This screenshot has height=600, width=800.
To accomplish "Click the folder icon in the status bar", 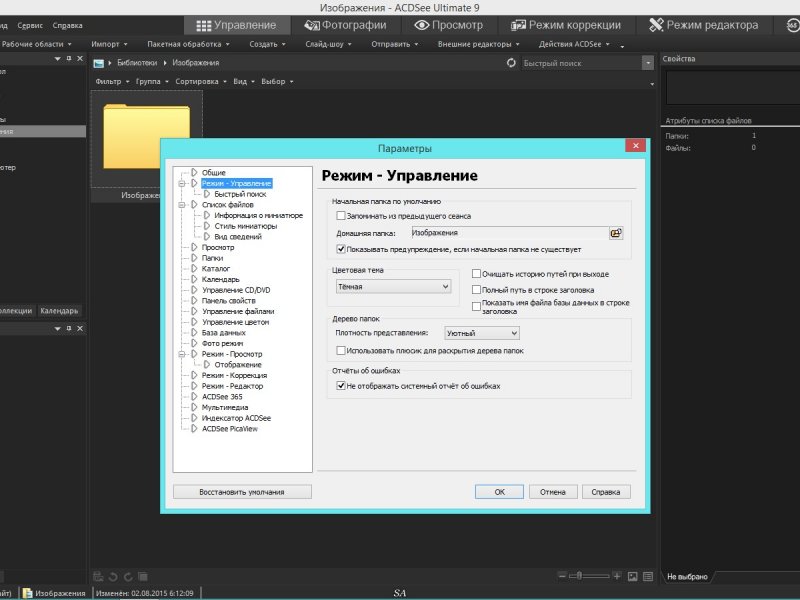I will coord(27,593).
